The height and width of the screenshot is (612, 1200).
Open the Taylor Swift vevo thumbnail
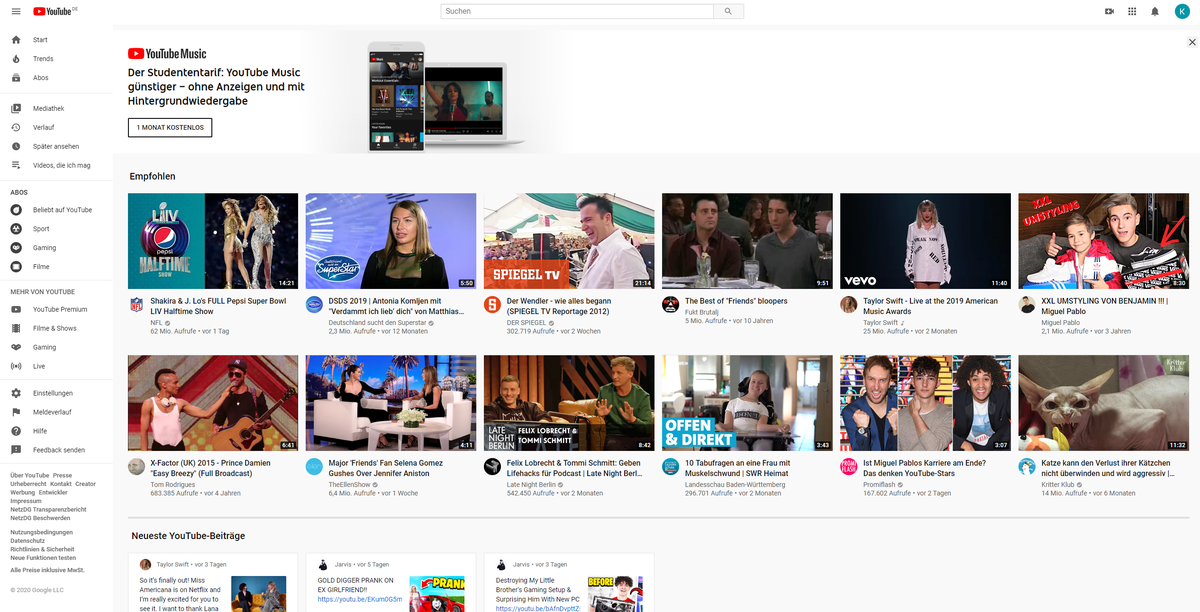pos(925,241)
